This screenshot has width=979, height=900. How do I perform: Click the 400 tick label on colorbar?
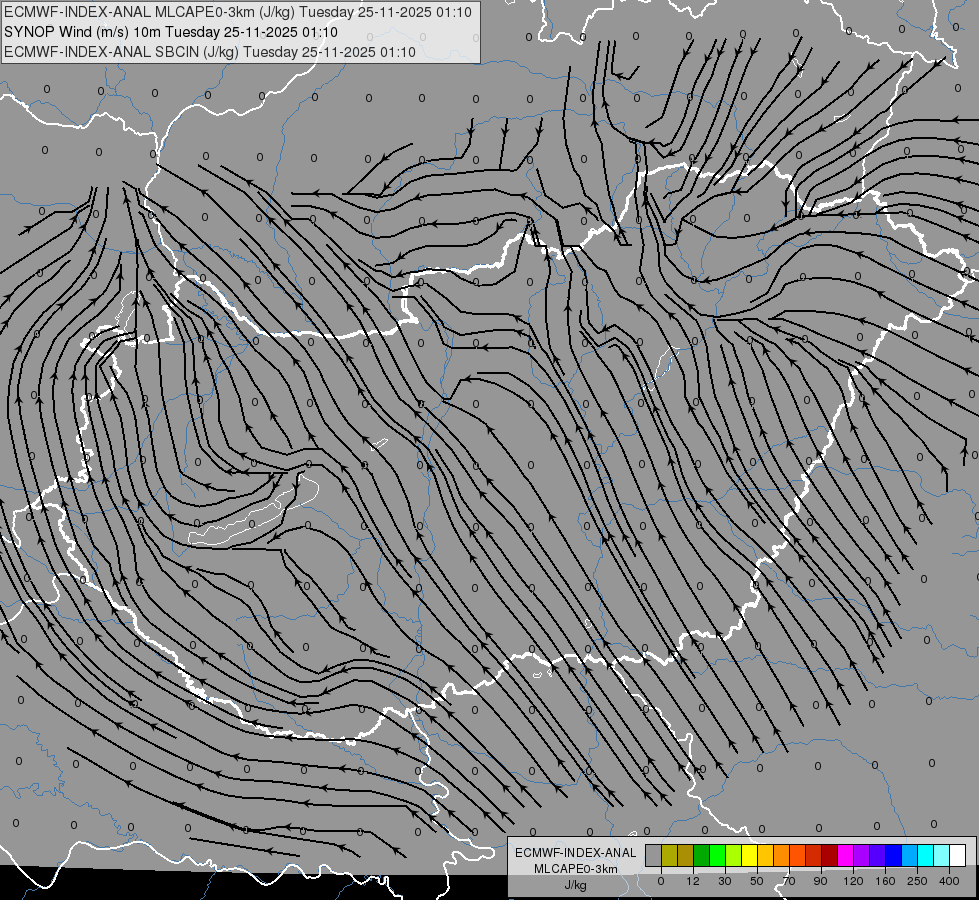949,881
